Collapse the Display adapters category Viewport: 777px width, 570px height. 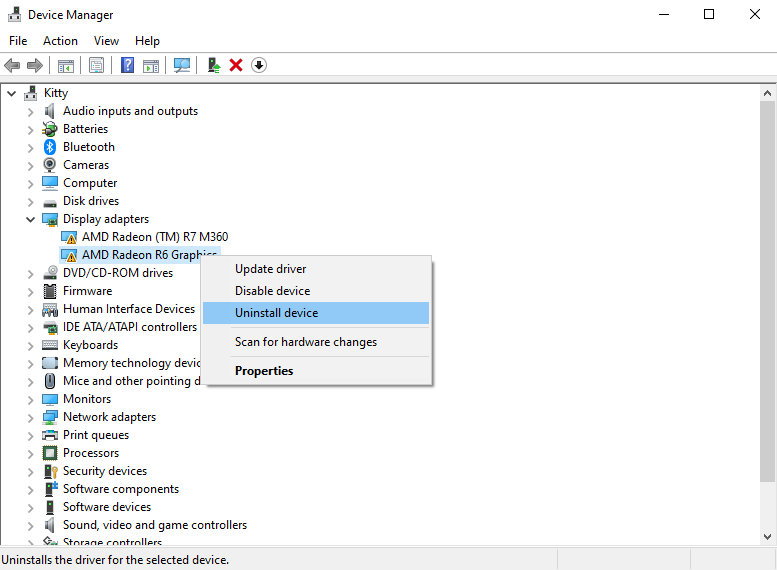[31, 219]
